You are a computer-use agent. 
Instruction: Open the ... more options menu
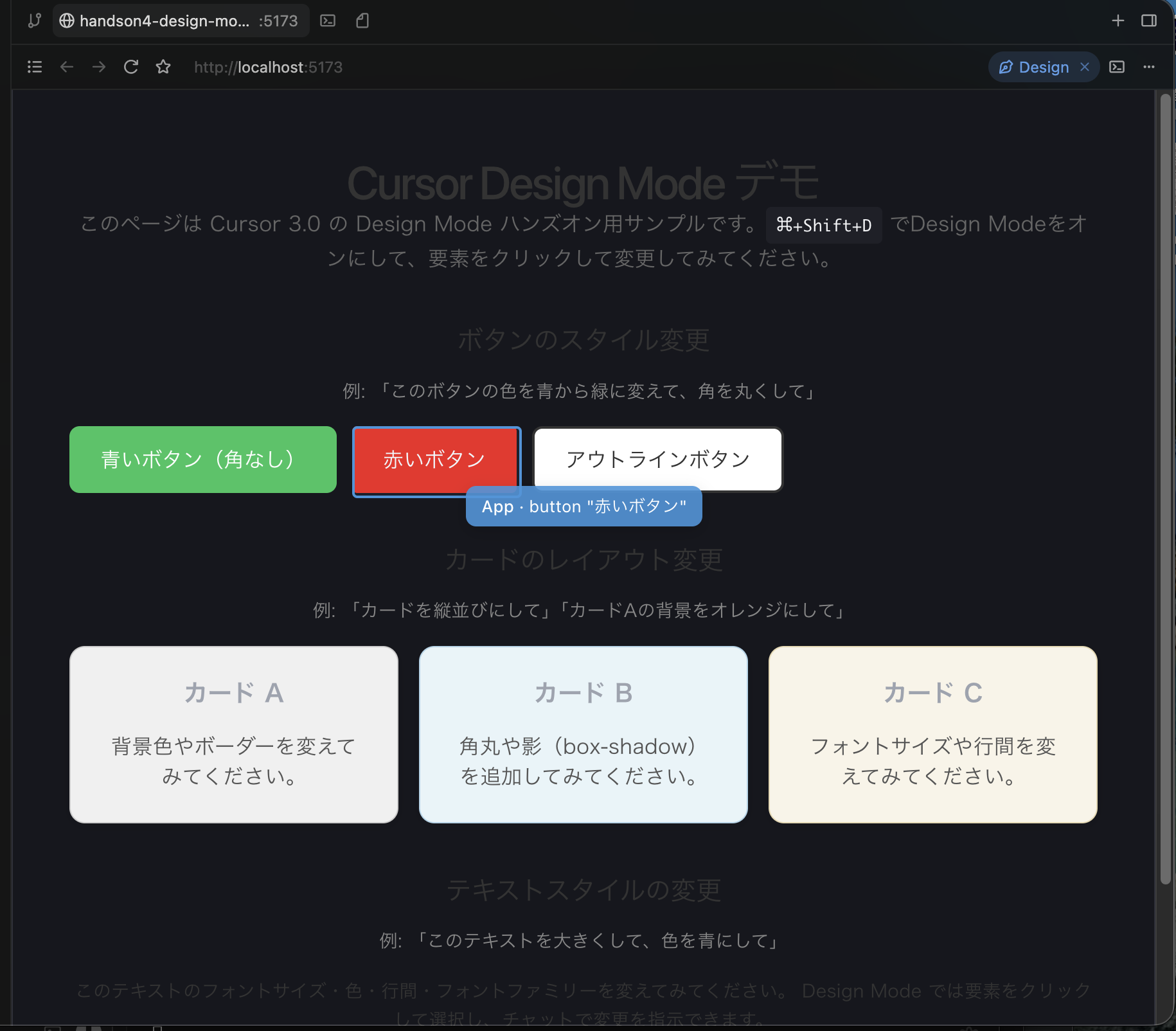click(1149, 67)
